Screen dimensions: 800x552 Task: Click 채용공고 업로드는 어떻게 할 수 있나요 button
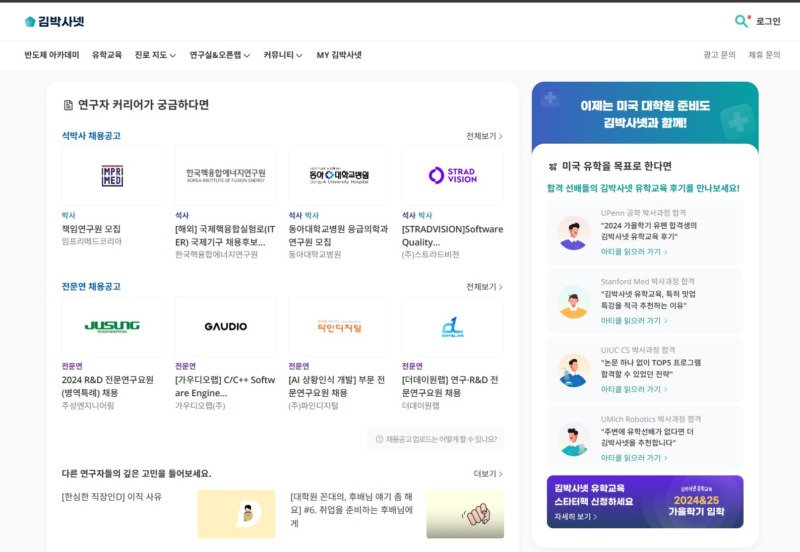435,439
